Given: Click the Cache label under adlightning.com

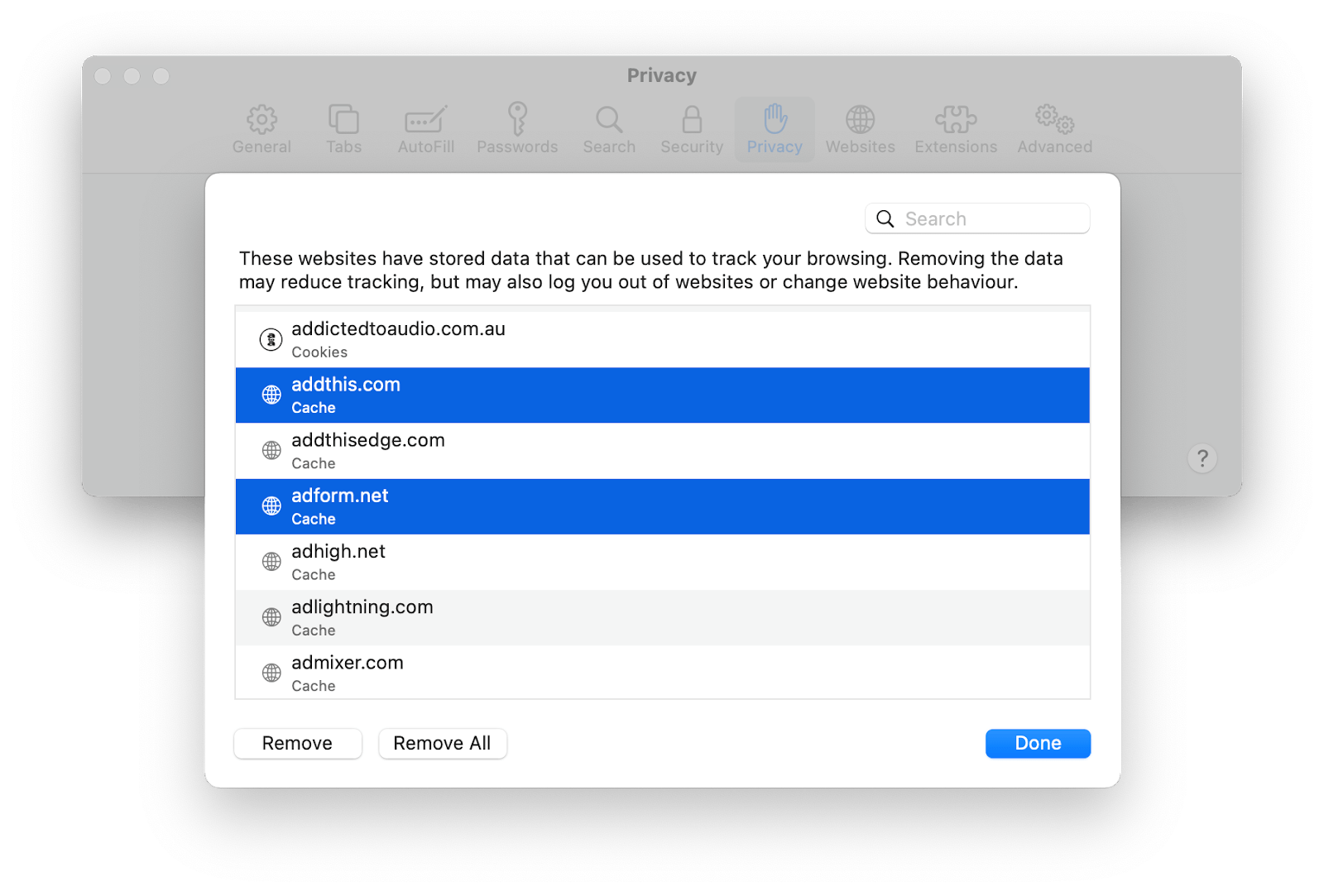Looking at the screenshot, I should 314,630.
